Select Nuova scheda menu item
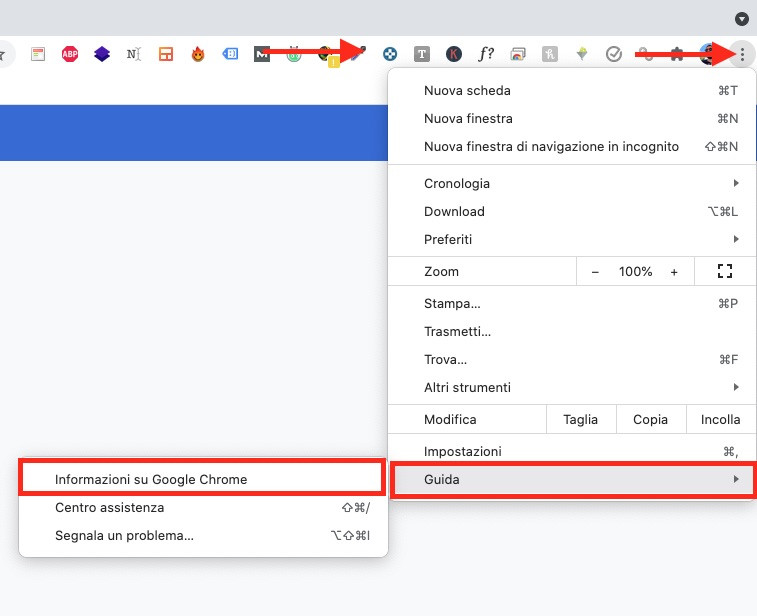Viewport: 757px width, 616px height. 572,91
